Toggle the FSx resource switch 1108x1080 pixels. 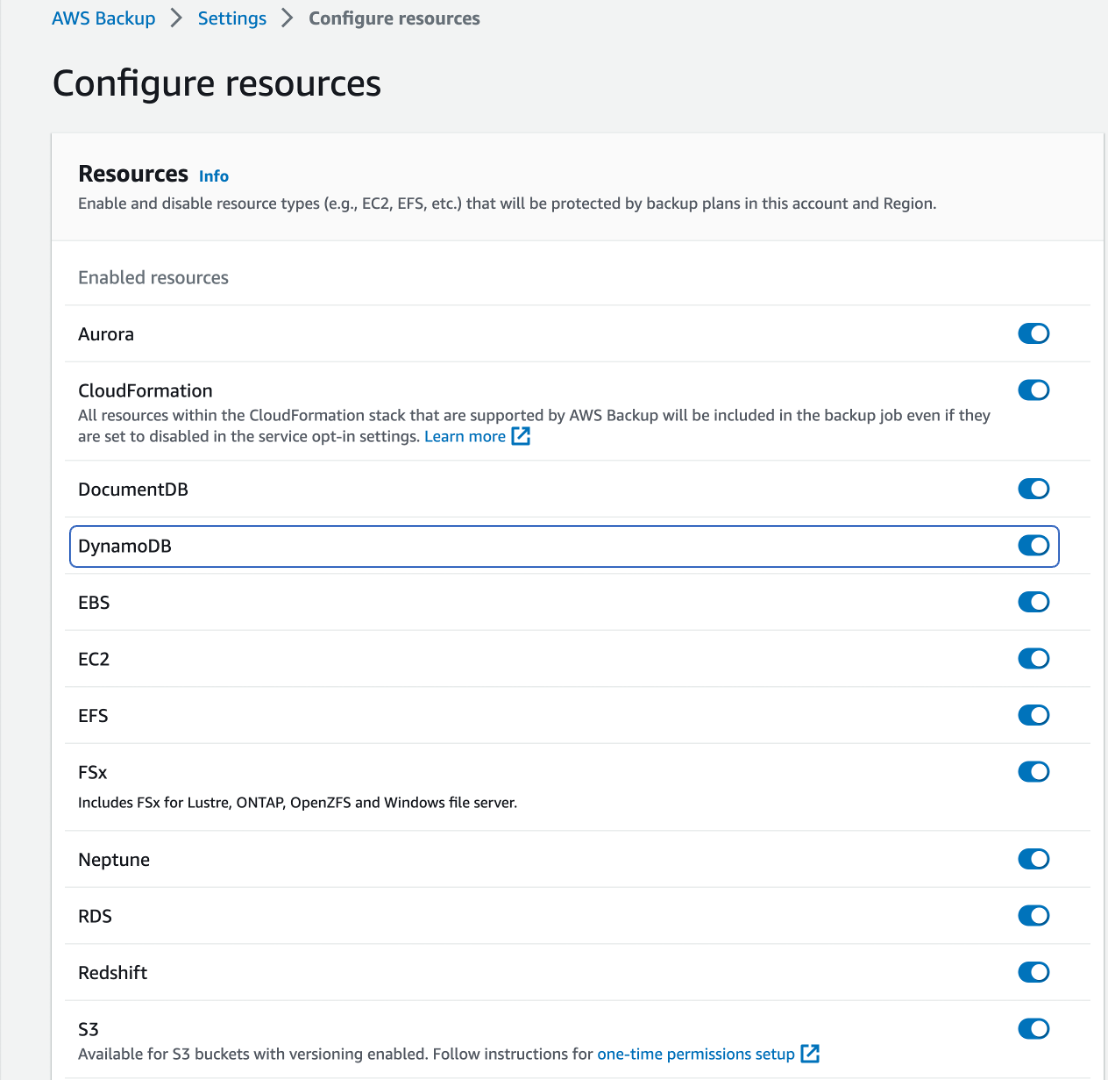pyautogui.click(x=1033, y=772)
